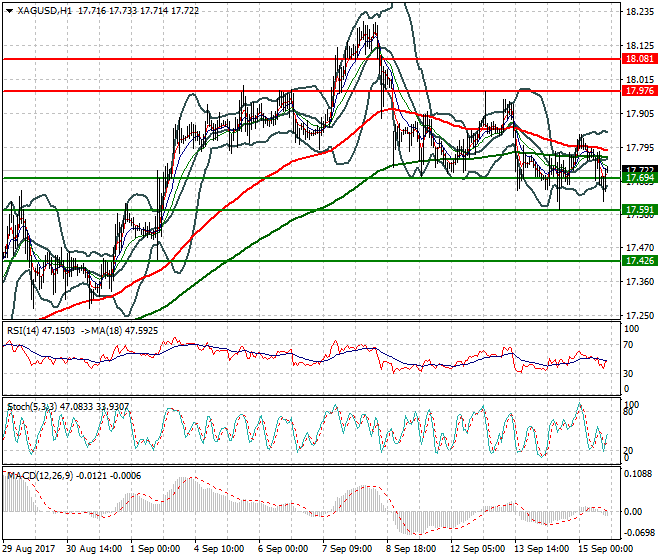The image size is (660, 560).
Task: Select the RSI 70 level label
Action: point(628,345)
